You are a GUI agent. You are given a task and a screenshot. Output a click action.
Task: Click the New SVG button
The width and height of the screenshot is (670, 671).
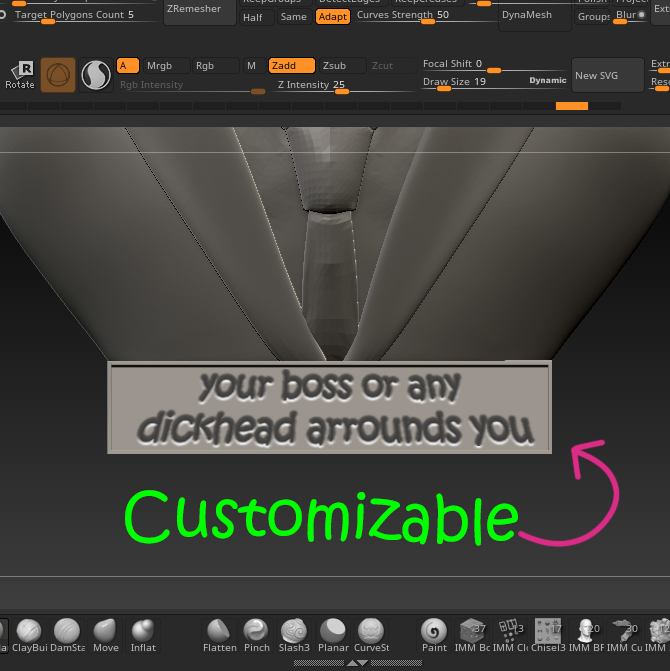point(608,75)
